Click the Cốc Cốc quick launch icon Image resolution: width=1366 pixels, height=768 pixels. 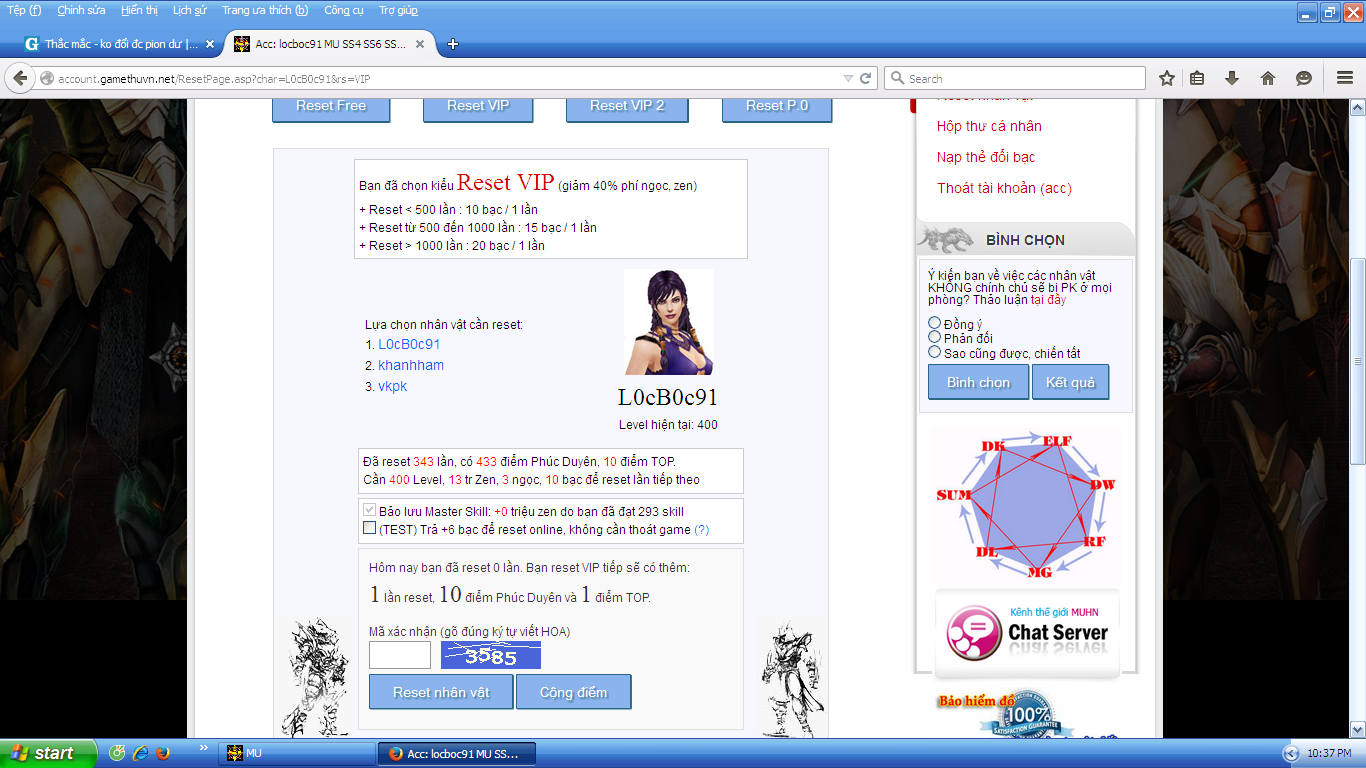click(117, 753)
